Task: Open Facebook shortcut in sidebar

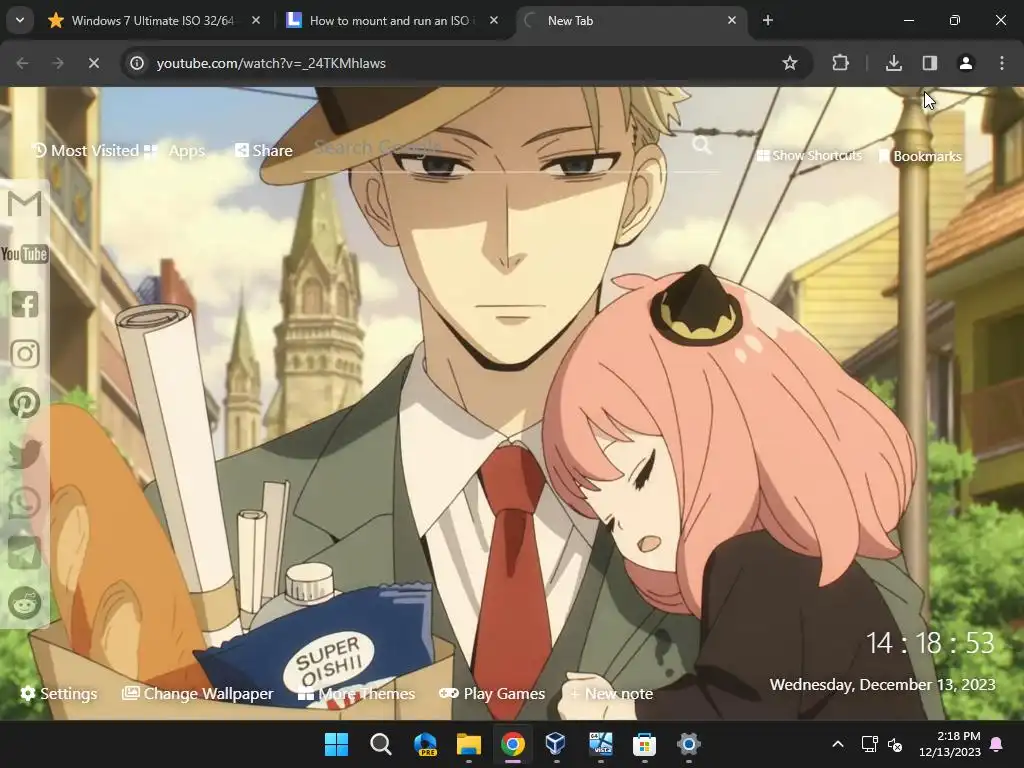Action: point(25,304)
